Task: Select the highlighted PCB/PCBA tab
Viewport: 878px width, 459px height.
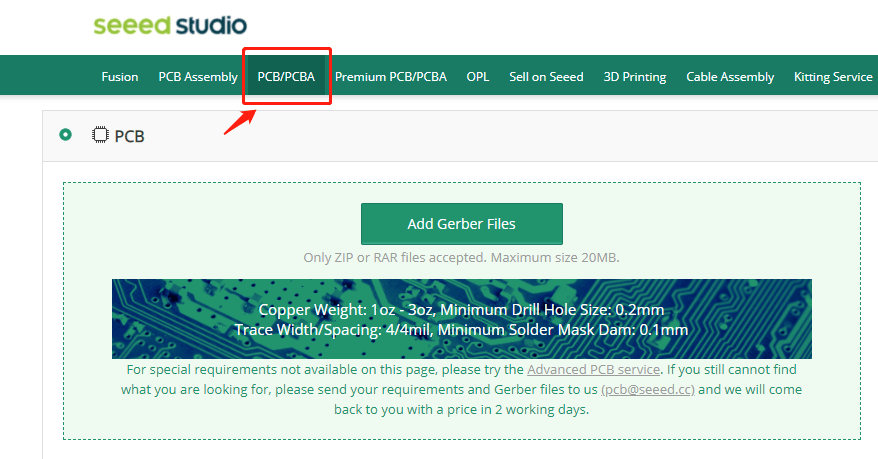Action: (286, 77)
